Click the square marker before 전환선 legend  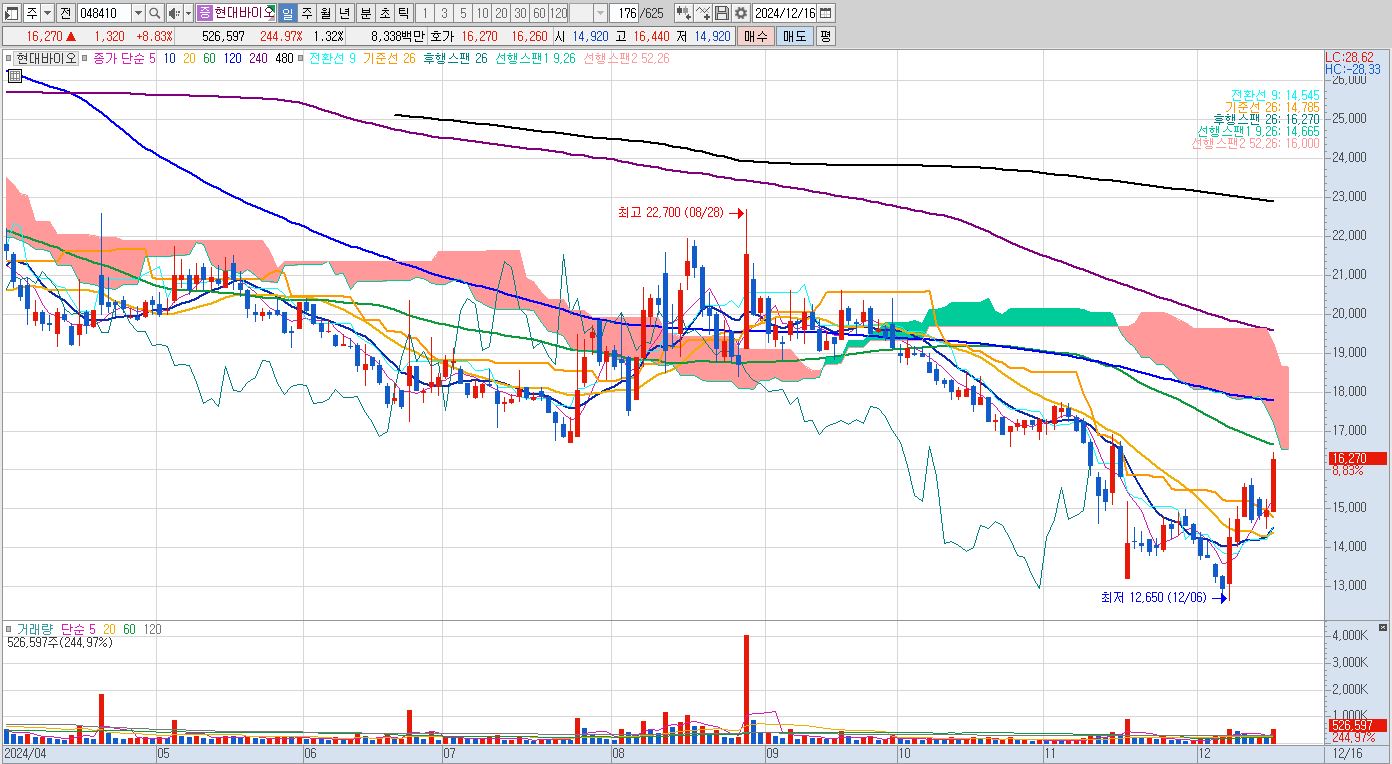pos(303,58)
